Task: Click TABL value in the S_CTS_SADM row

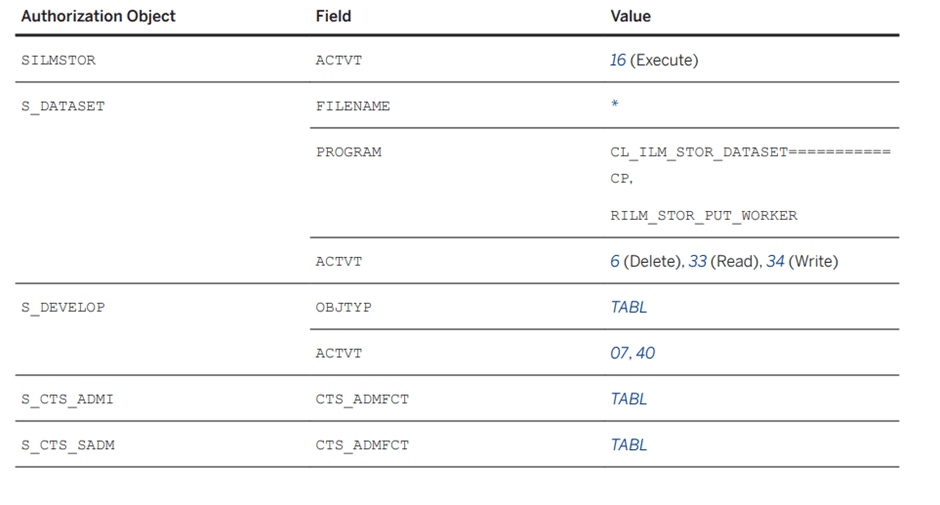Action: point(629,445)
